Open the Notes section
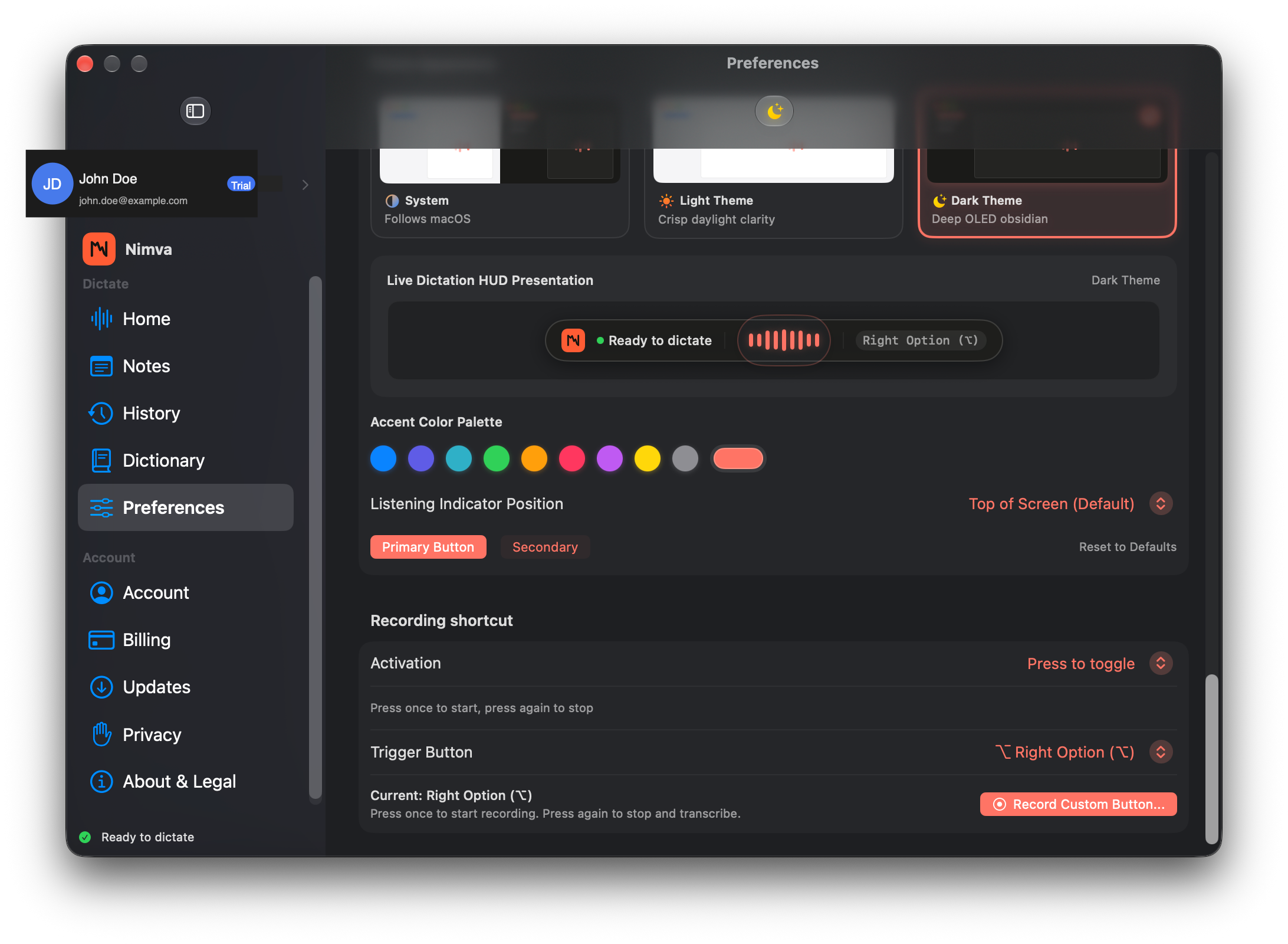The height and width of the screenshot is (944, 1288). (186, 366)
